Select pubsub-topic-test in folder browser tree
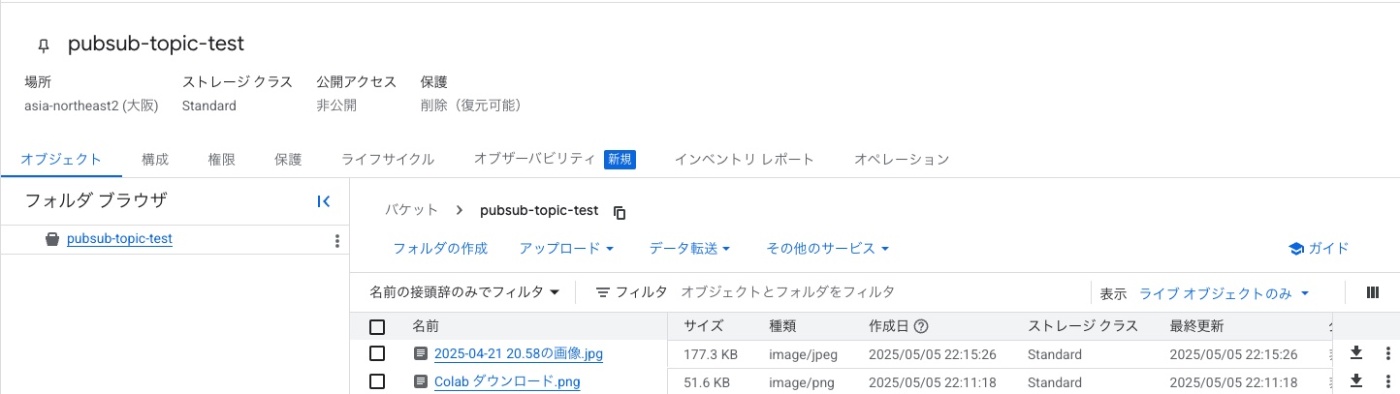 [x=119, y=239]
